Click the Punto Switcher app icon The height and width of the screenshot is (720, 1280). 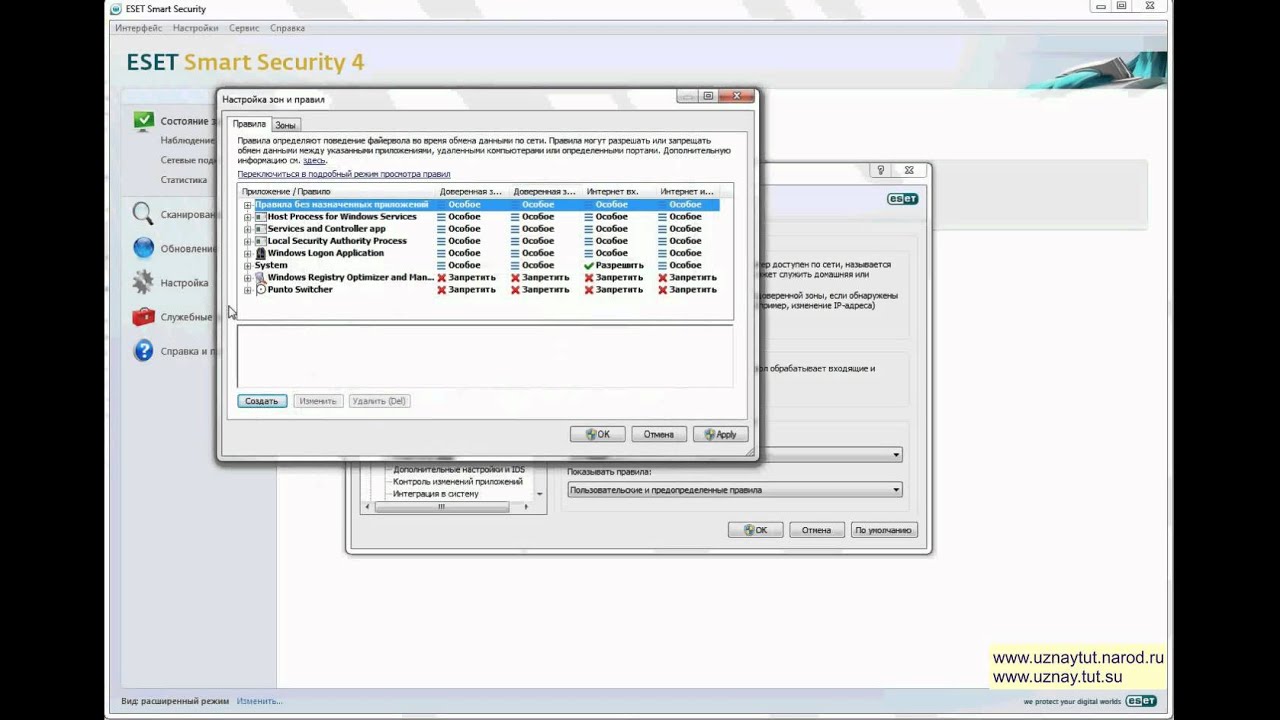tap(260, 289)
